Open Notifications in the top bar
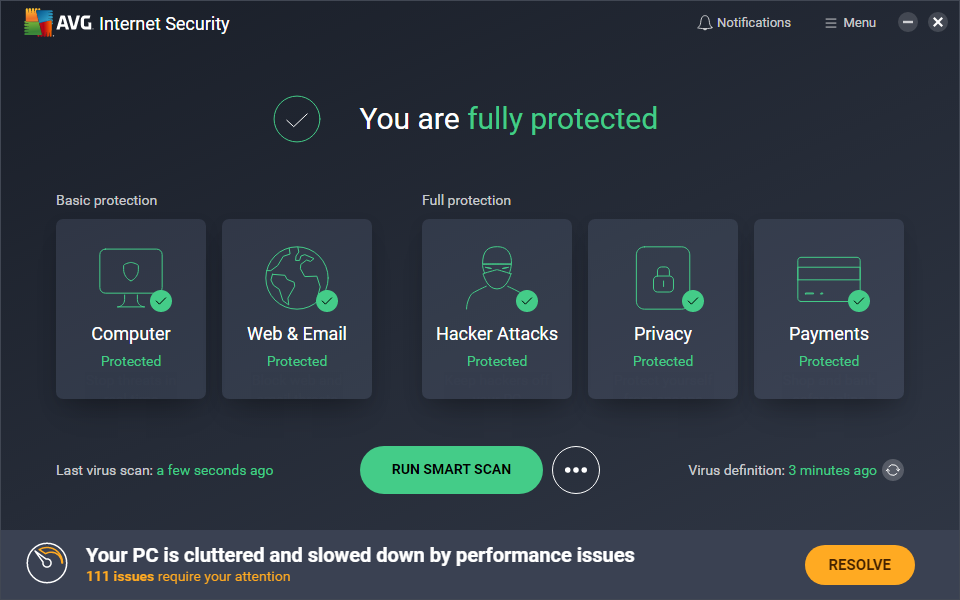The width and height of the screenshot is (960, 600). click(x=753, y=23)
